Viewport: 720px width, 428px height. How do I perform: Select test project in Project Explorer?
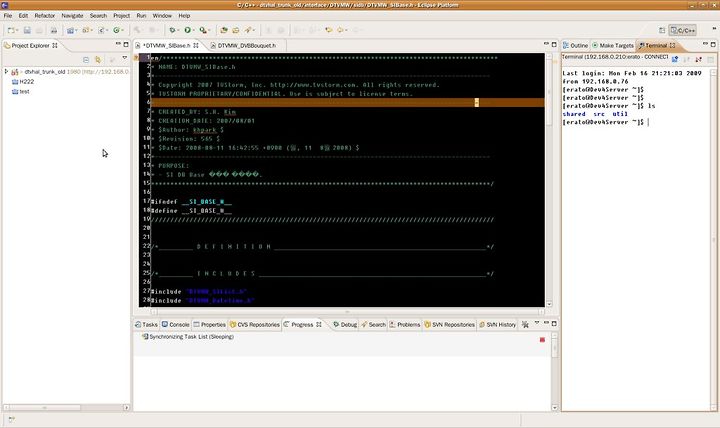point(21,92)
